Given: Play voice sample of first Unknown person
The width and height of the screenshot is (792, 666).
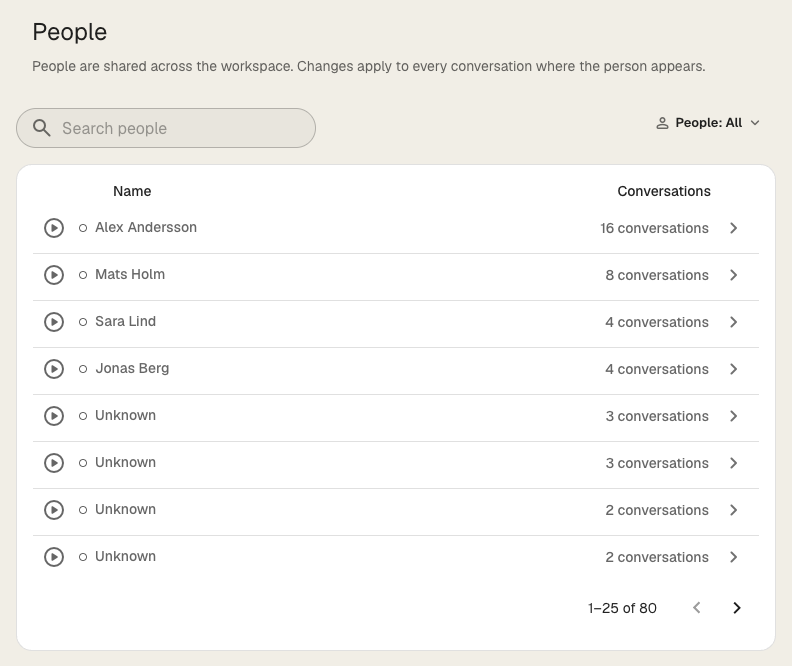Looking at the screenshot, I should coord(54,416).
